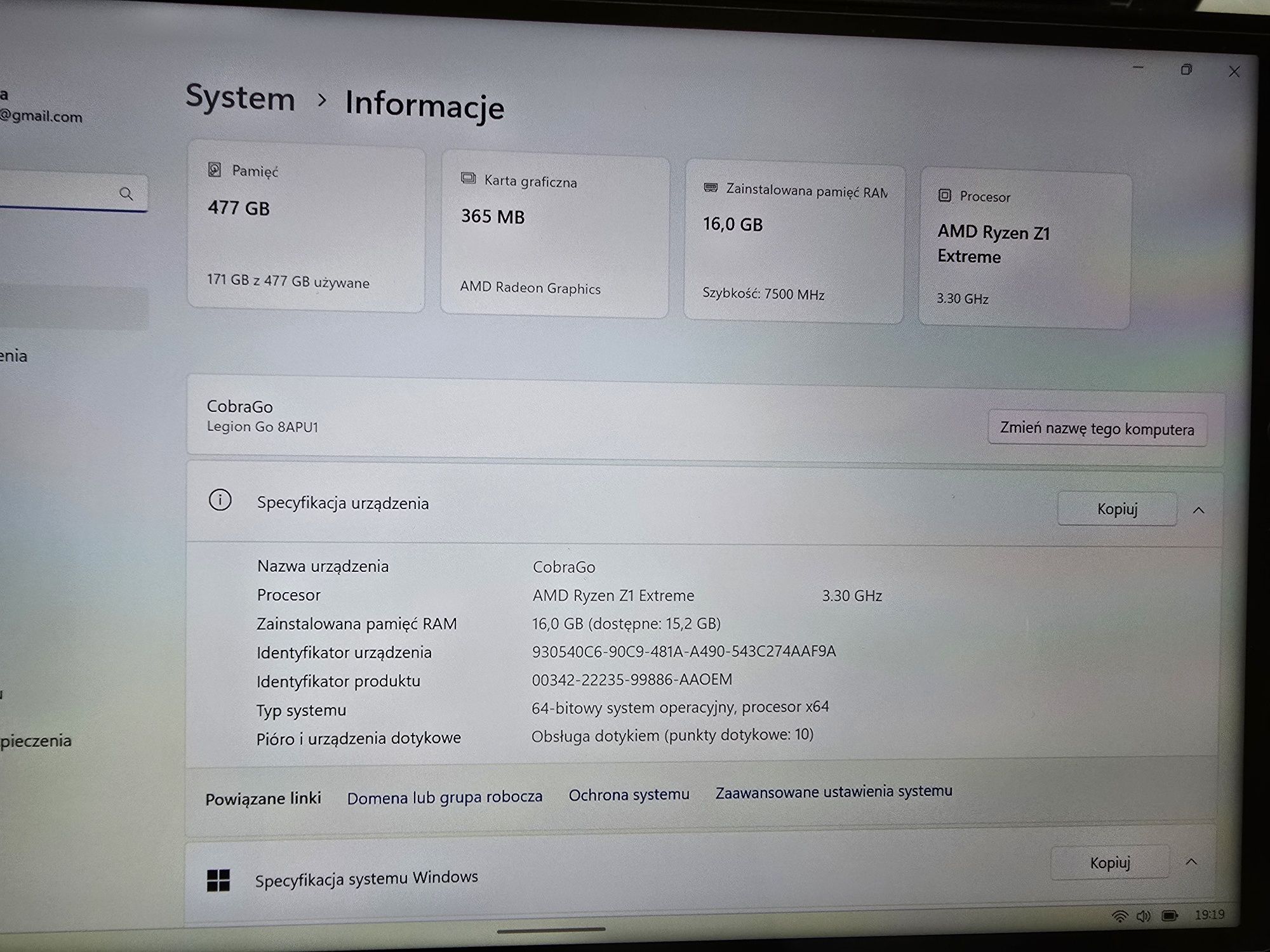
Task: Go back to System in breadcrumb
Action: 240,98
